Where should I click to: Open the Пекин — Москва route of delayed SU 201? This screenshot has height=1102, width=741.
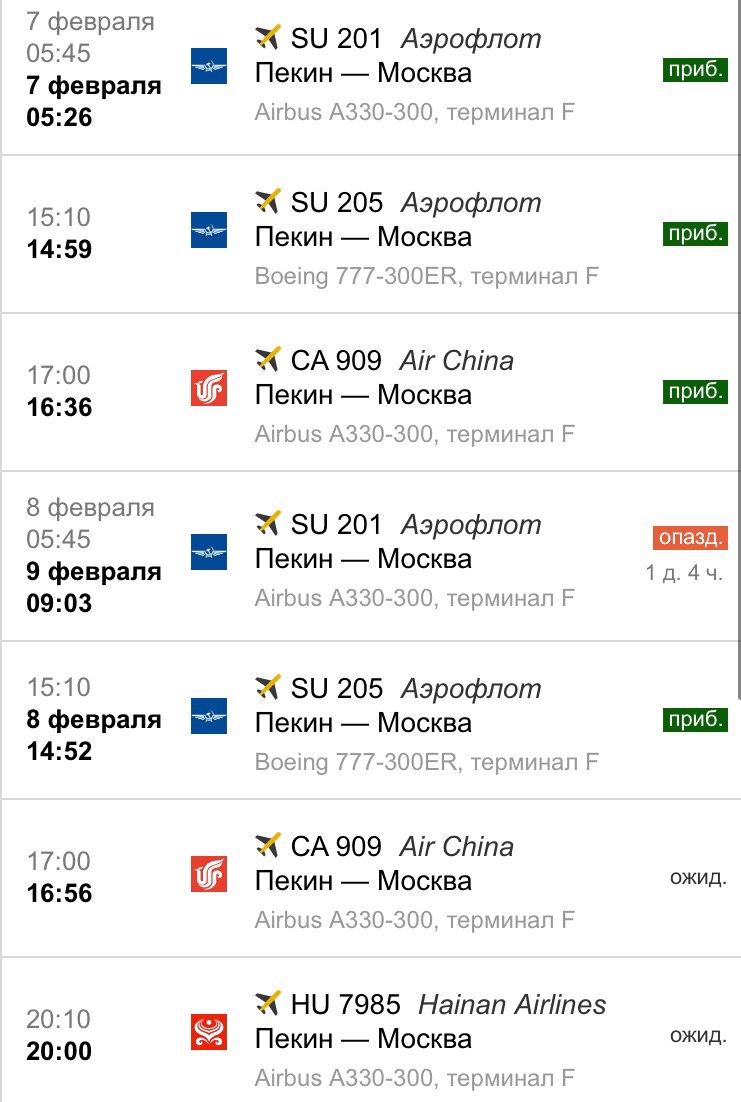(x=363, y=559)
